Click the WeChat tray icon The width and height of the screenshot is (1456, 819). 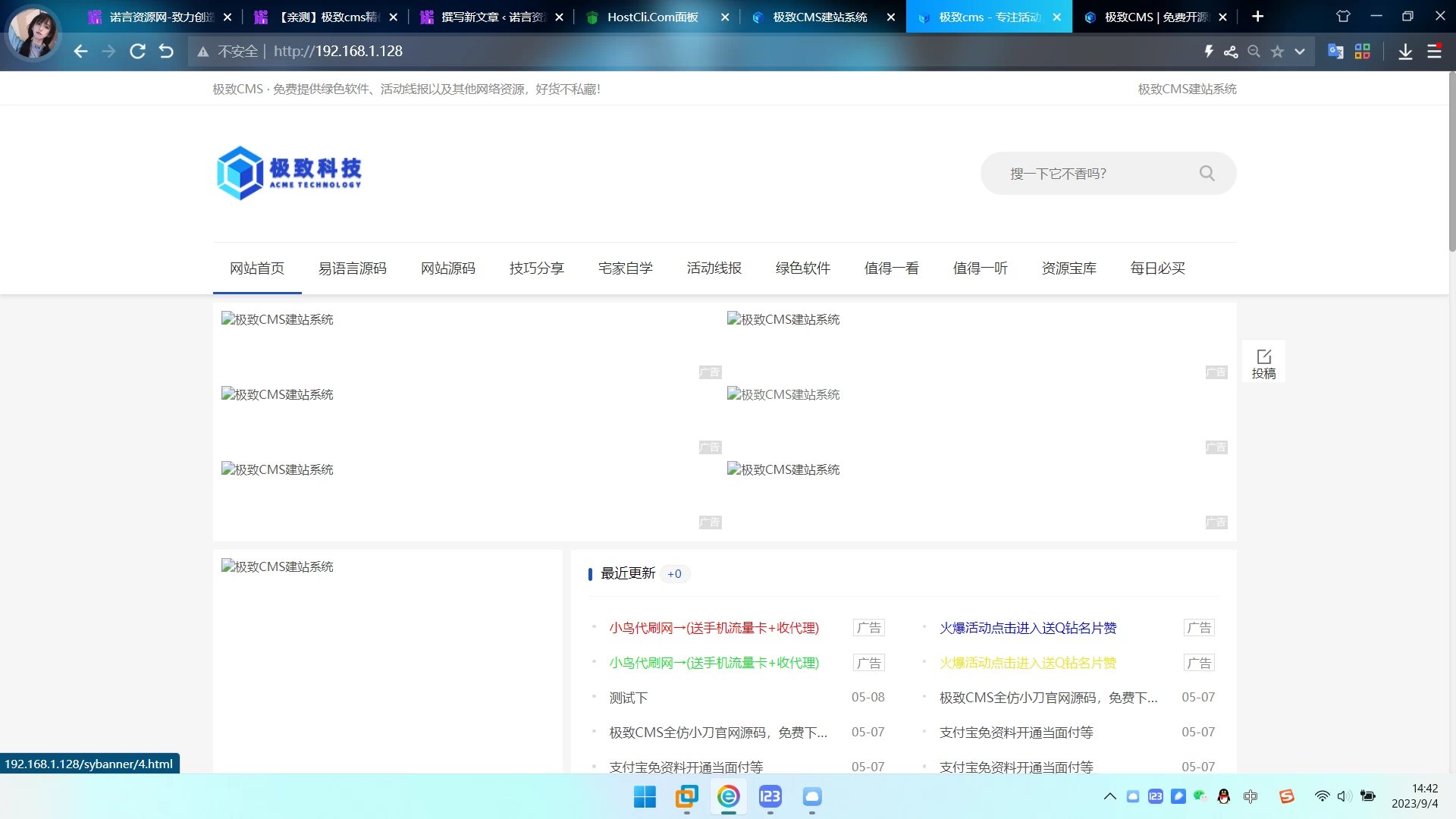[1200, 795]
